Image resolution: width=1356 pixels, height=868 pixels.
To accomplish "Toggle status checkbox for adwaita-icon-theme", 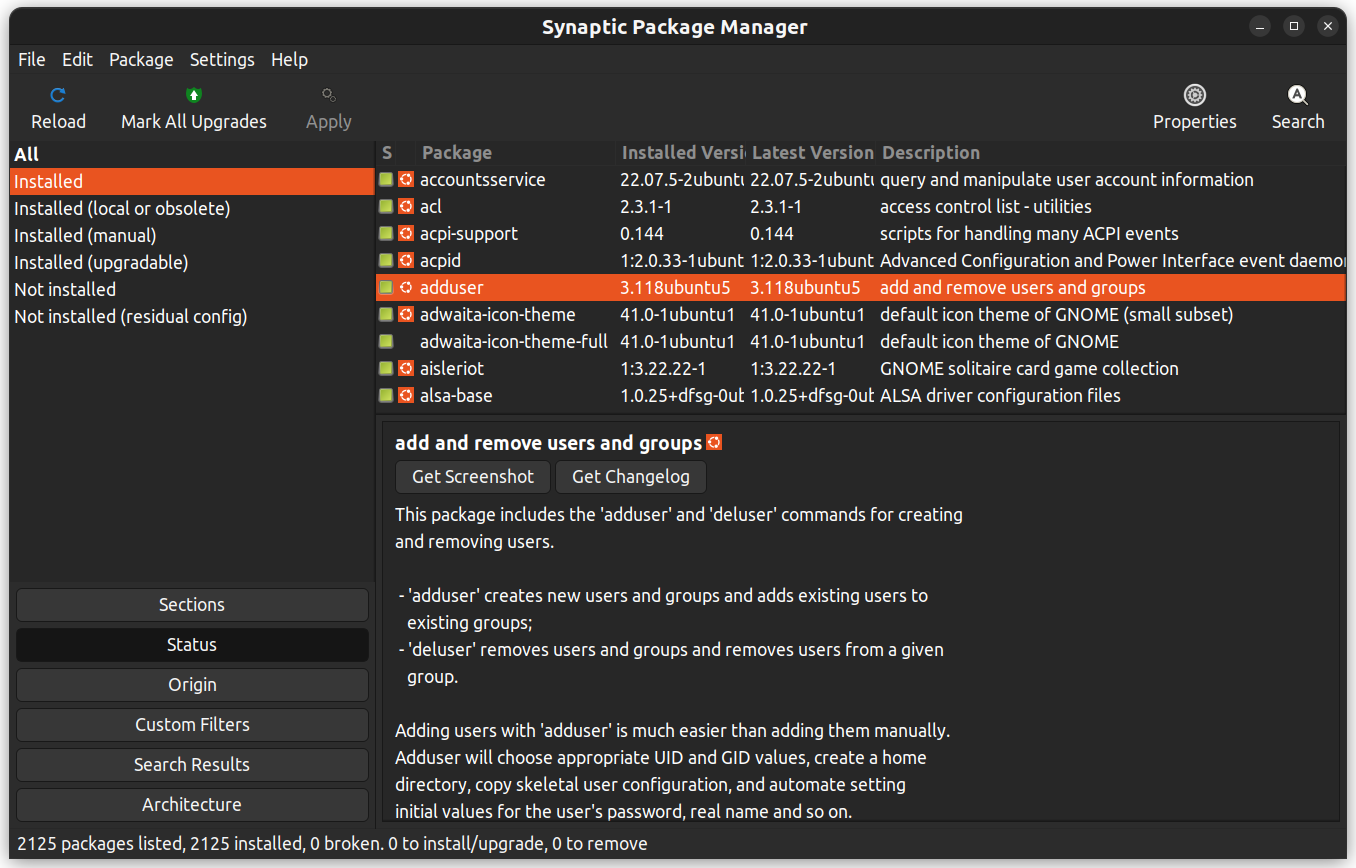I will tap(386, 315).
